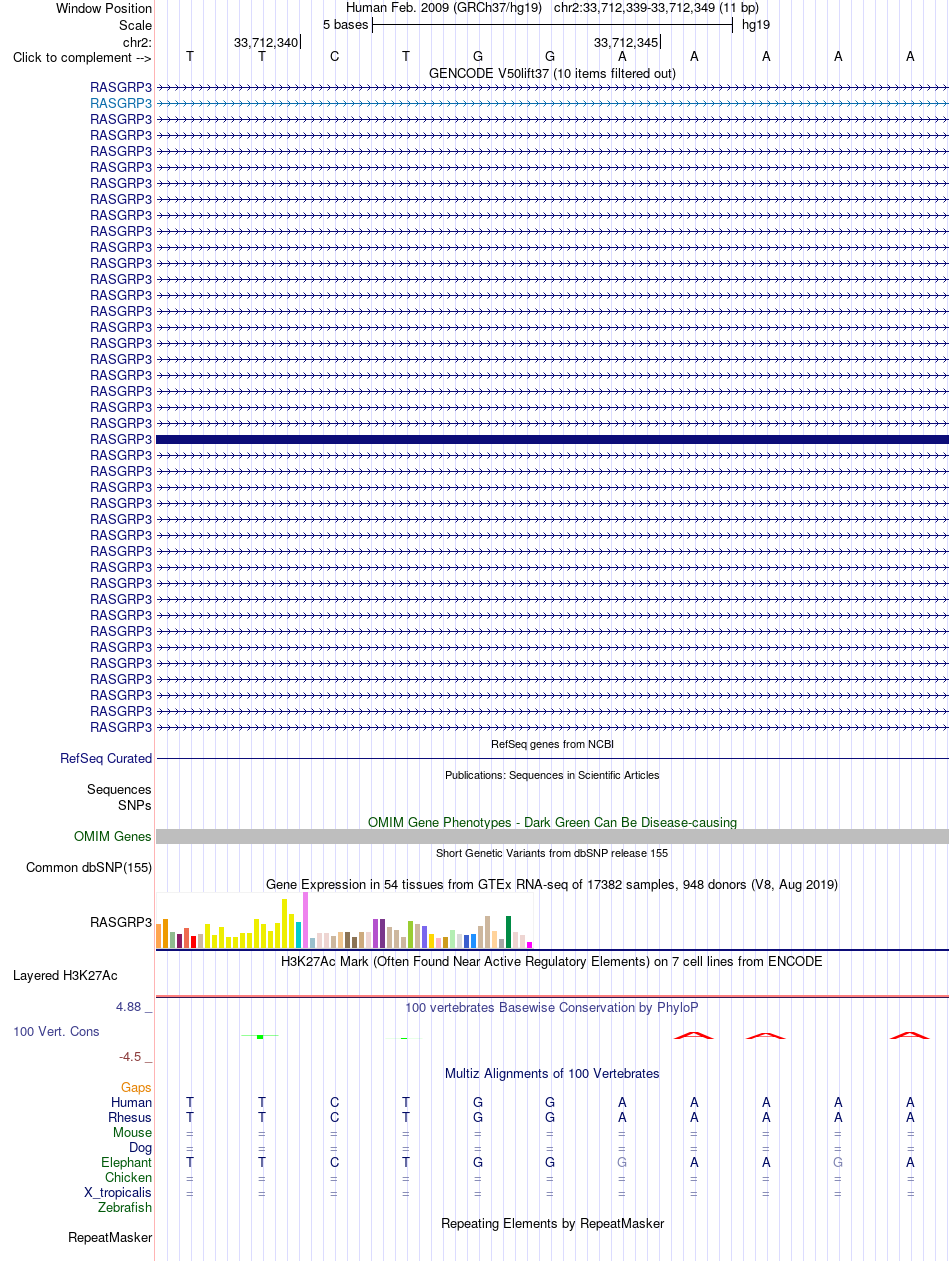Click the '5 bases' scale bar label

pos(345,24)
